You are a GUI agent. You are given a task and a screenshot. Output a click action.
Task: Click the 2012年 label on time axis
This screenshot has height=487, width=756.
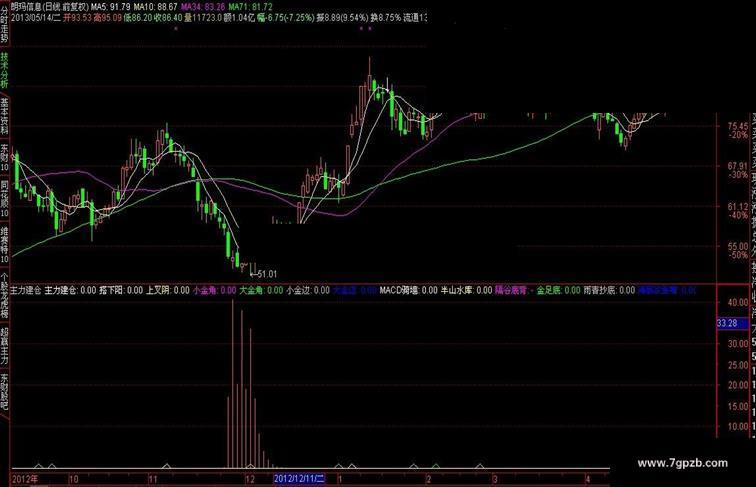coord(24,479)
